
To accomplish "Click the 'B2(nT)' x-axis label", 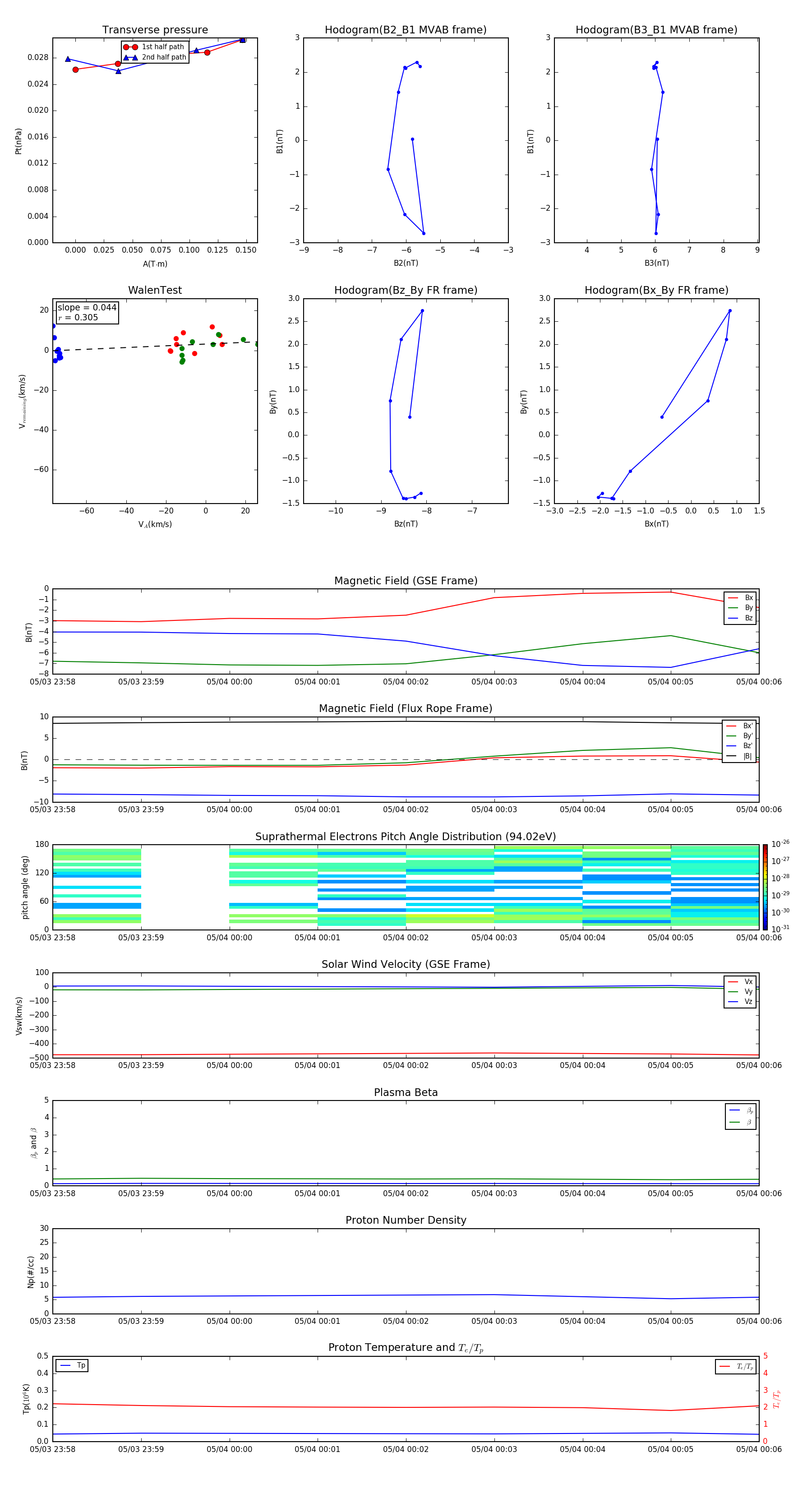I will (x=406, y=263).
